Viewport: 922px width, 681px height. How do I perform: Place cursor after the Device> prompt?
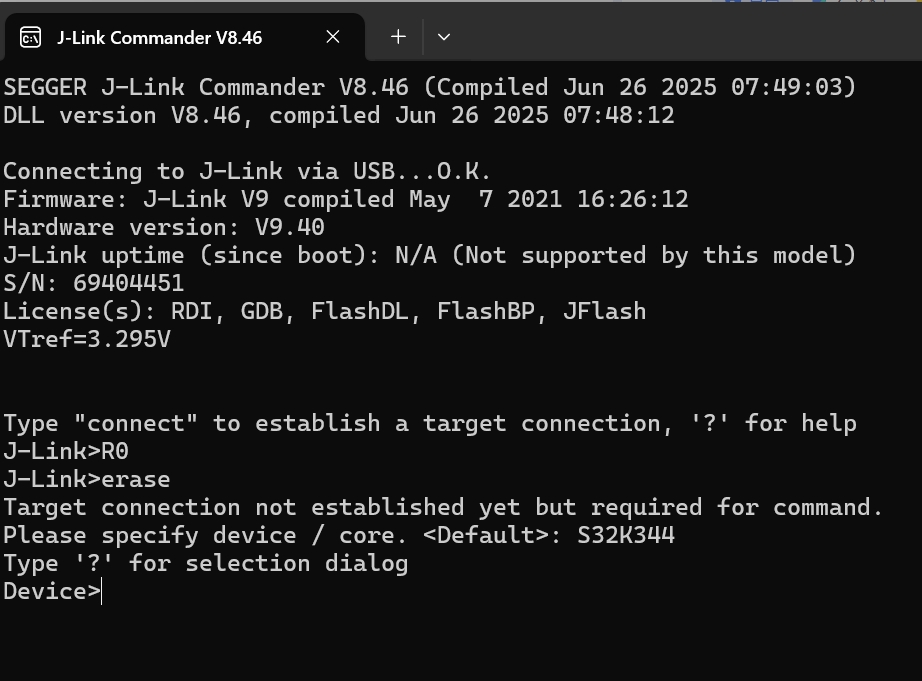click(x=103, y=591)
